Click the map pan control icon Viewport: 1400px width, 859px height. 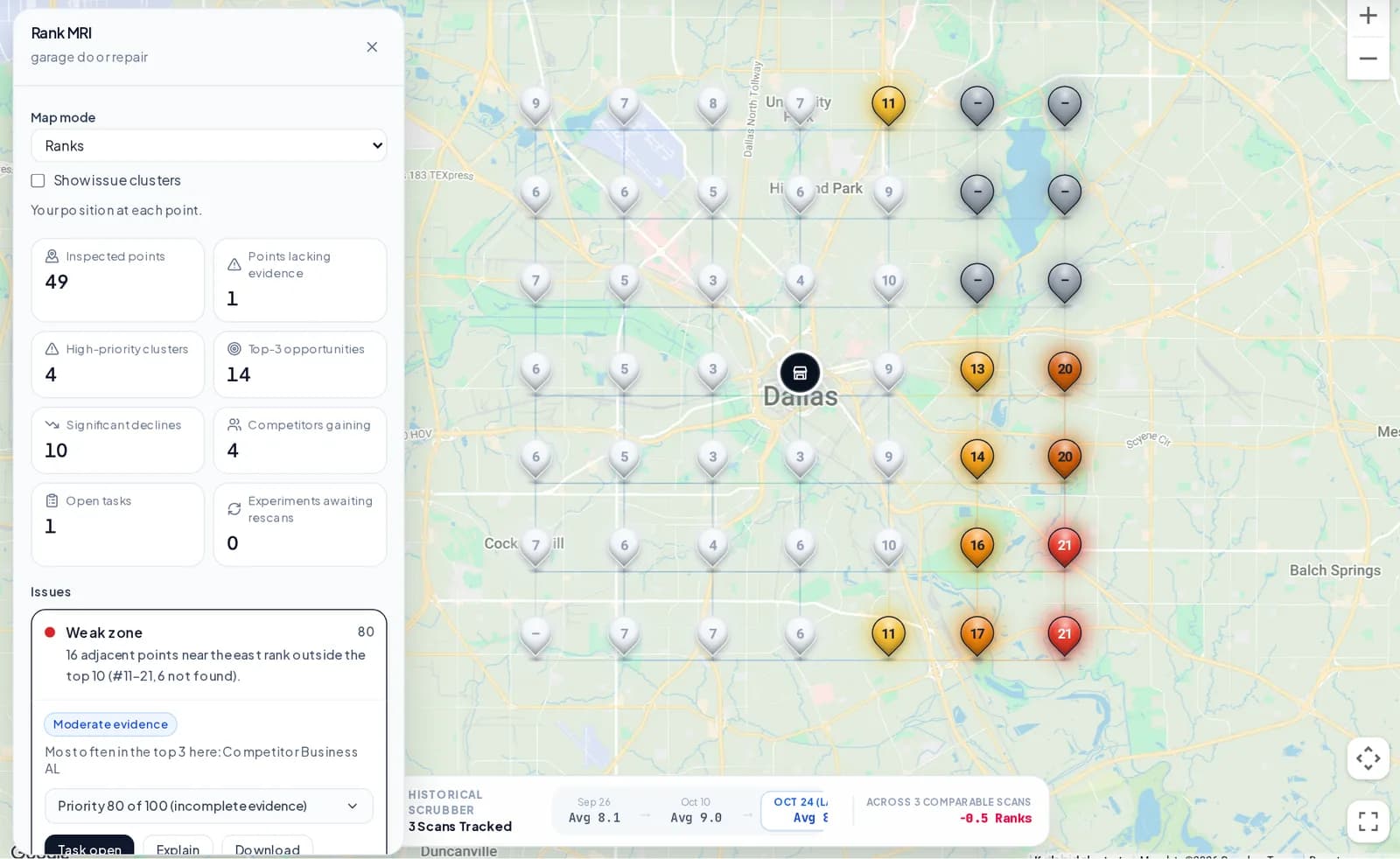pyautogui.click(x=1368, y=758)
